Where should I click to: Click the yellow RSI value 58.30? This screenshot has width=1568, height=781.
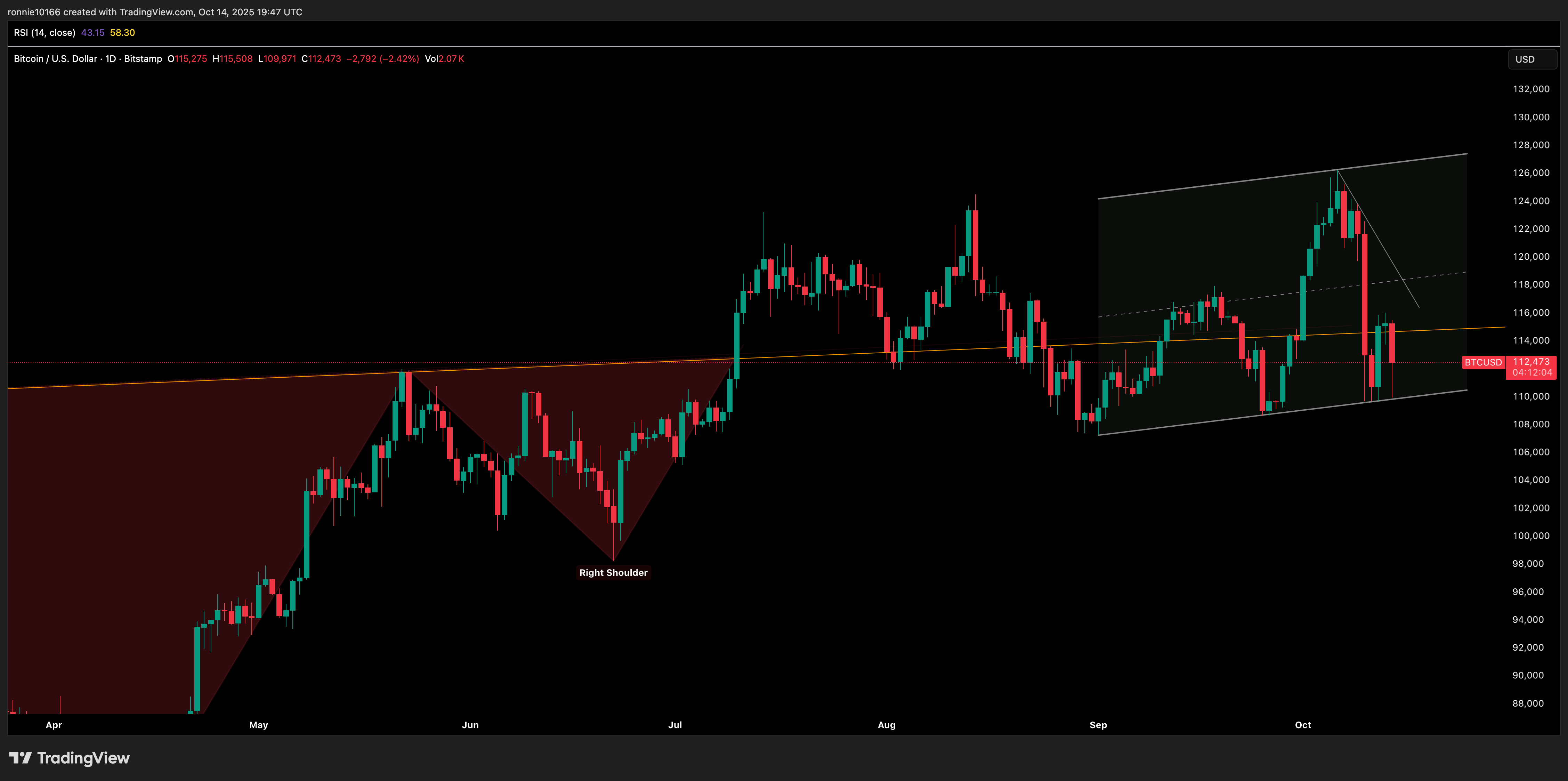tap(122, 33)
